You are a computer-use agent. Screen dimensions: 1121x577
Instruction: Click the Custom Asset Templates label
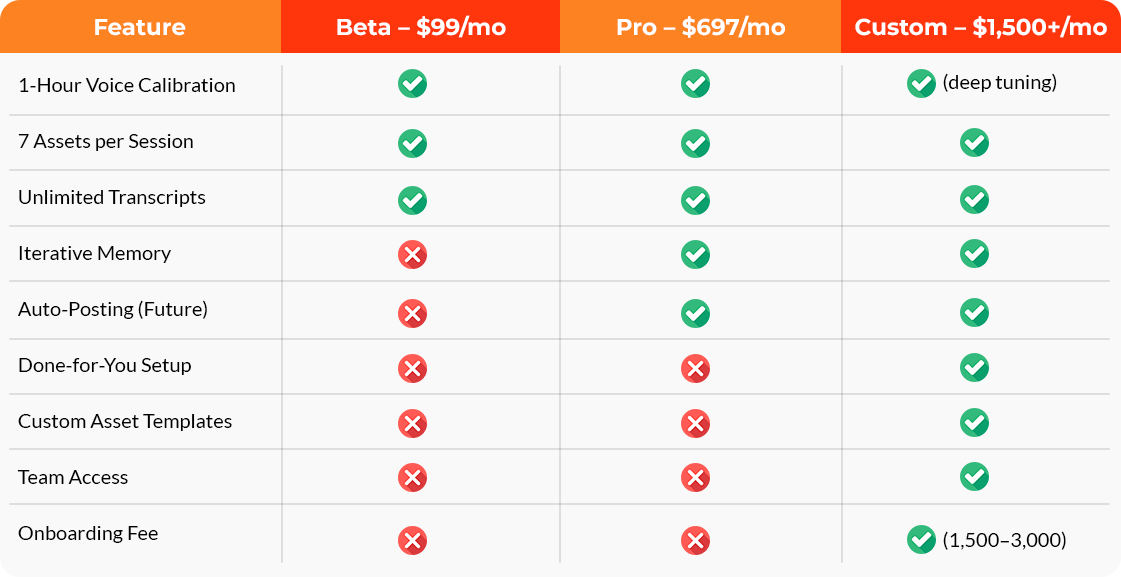(125, 422)
